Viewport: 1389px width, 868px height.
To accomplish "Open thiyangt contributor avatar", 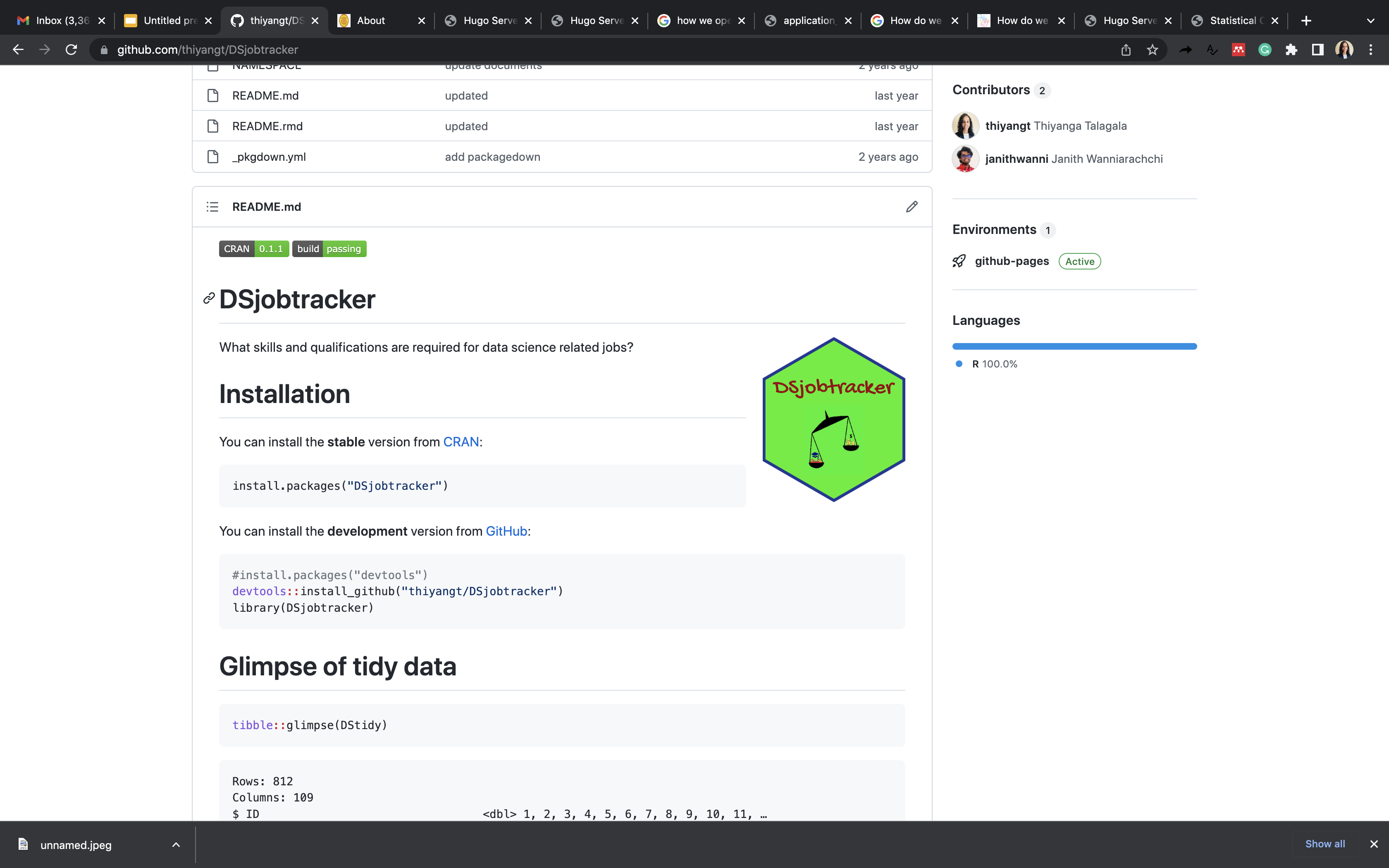I will (x=965, y=125).
